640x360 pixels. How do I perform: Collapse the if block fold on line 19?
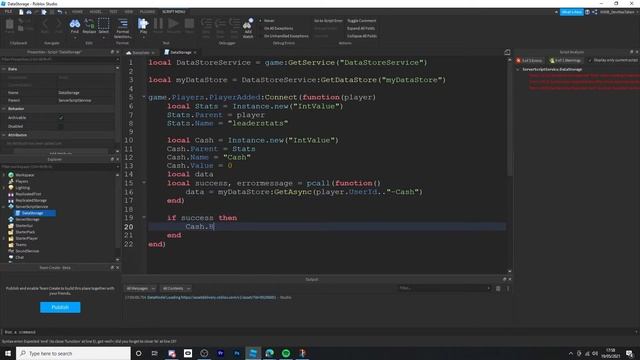(x=144, y=218)
